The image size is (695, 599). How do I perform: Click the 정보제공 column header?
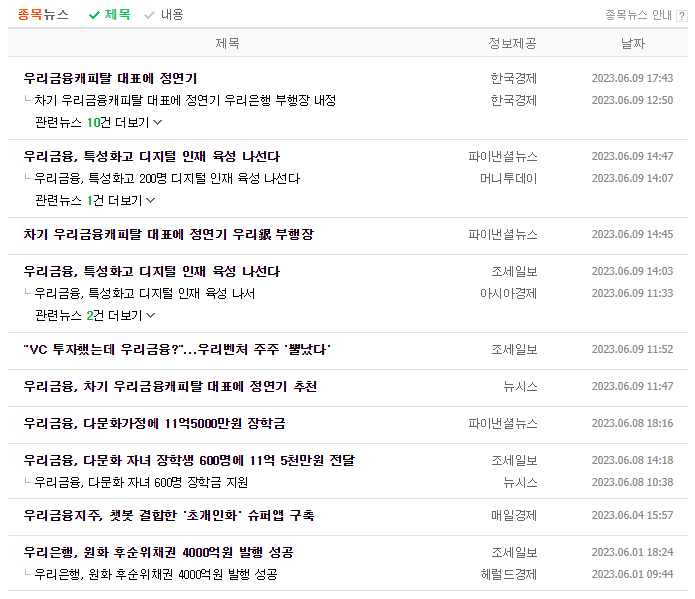click(x=512, y=43)
